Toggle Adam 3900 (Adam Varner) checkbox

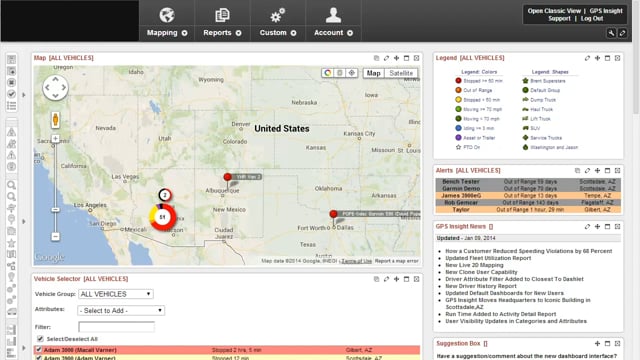coord(39,358)
